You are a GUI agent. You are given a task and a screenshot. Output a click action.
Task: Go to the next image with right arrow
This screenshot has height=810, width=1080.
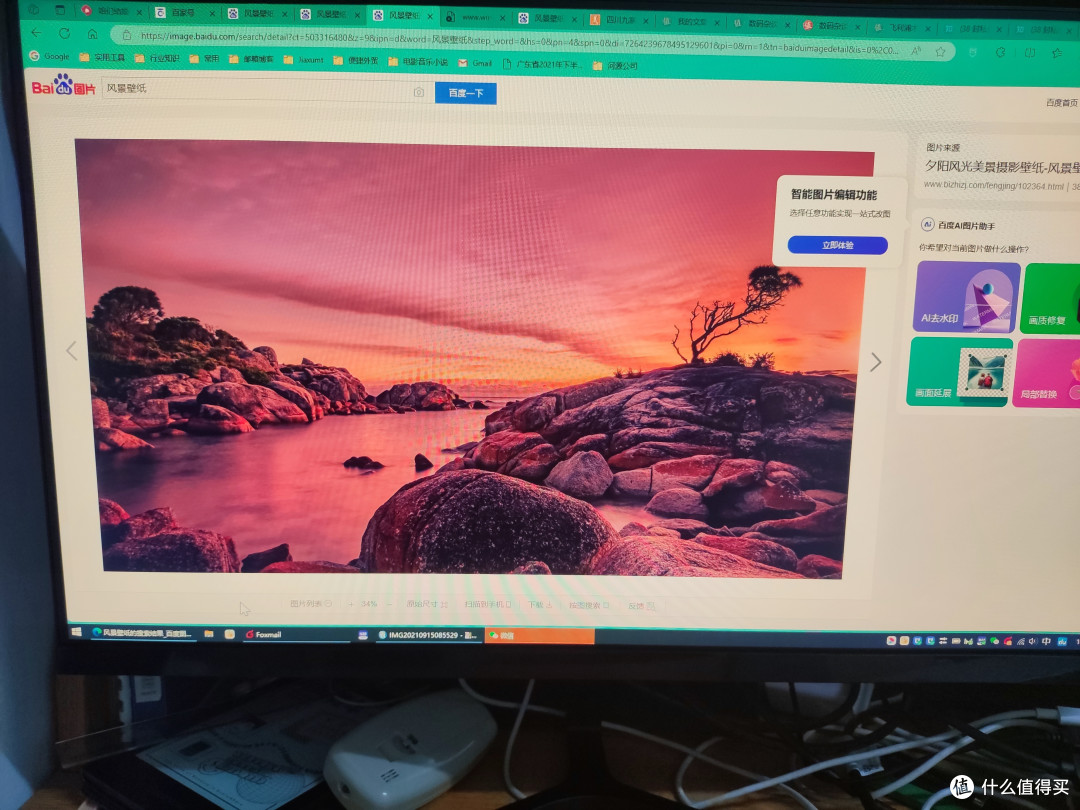pyautogui.click(x=875, y=362)
